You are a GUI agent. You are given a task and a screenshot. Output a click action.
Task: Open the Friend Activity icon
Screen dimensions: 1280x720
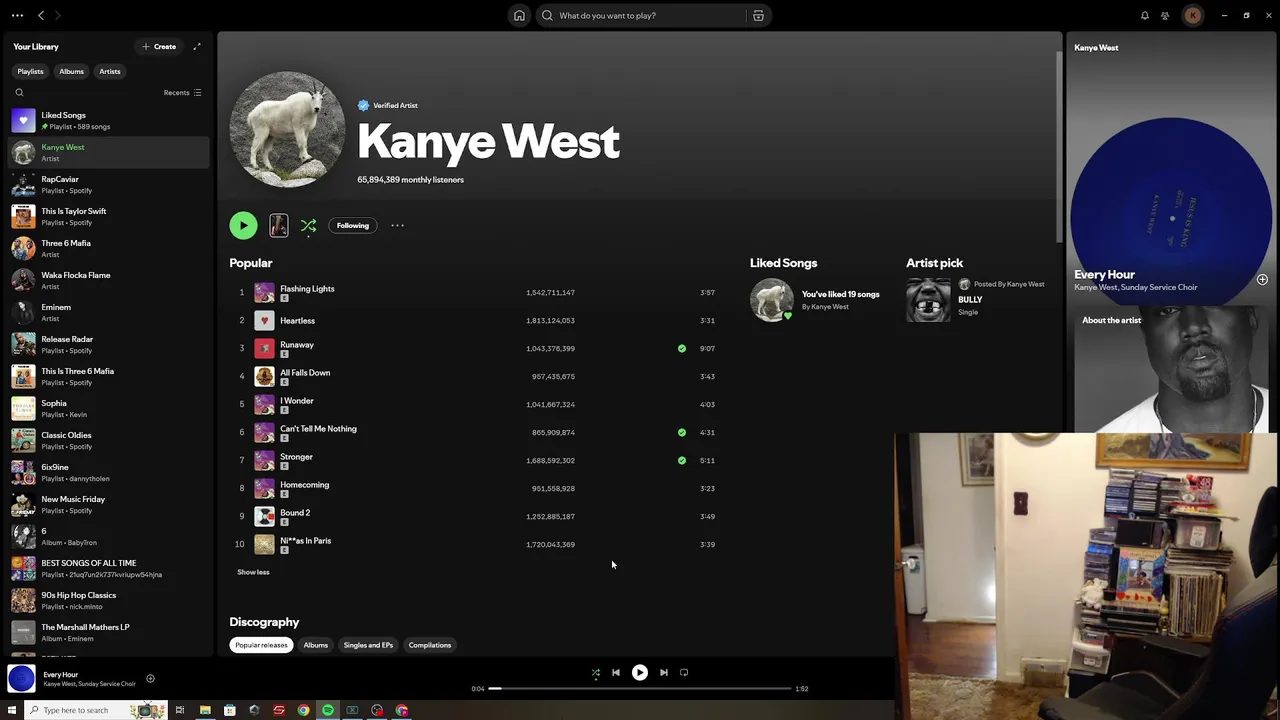click(x=1165, y=15)
